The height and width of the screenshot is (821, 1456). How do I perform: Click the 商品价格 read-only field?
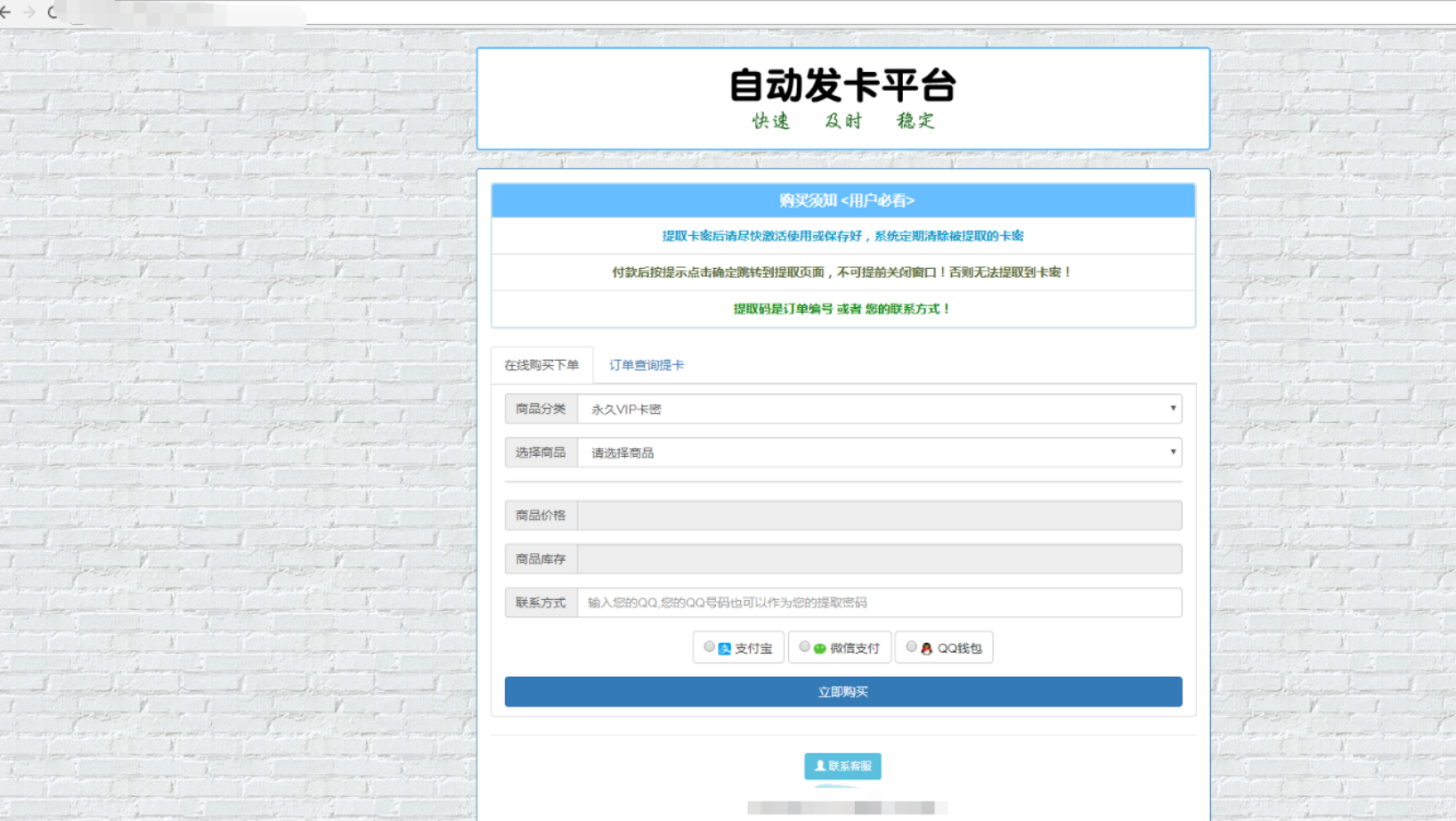click(x=879, y=516)
